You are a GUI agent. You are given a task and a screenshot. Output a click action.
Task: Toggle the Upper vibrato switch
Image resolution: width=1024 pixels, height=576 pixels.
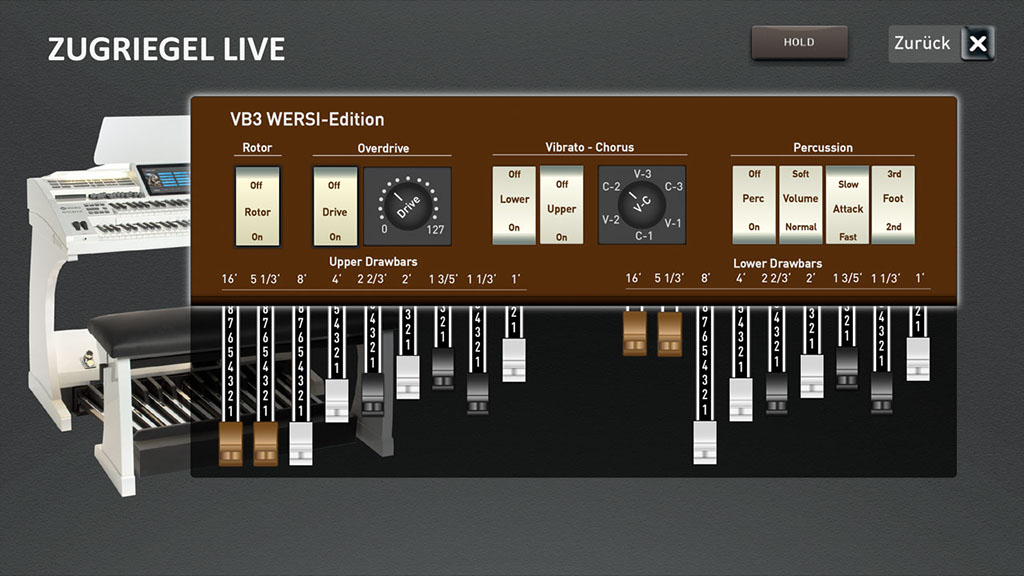click(561, 206)
